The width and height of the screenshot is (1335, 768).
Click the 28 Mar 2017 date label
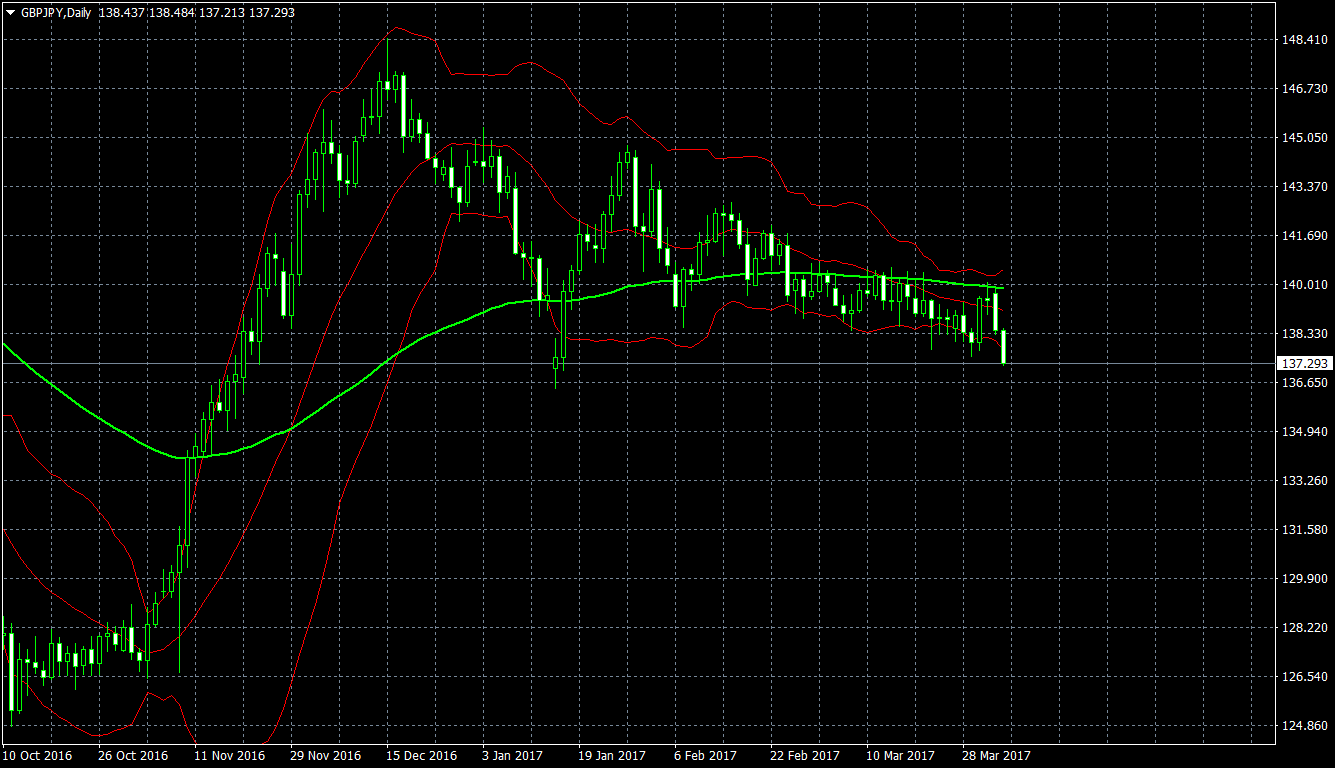tap(997, 756)
